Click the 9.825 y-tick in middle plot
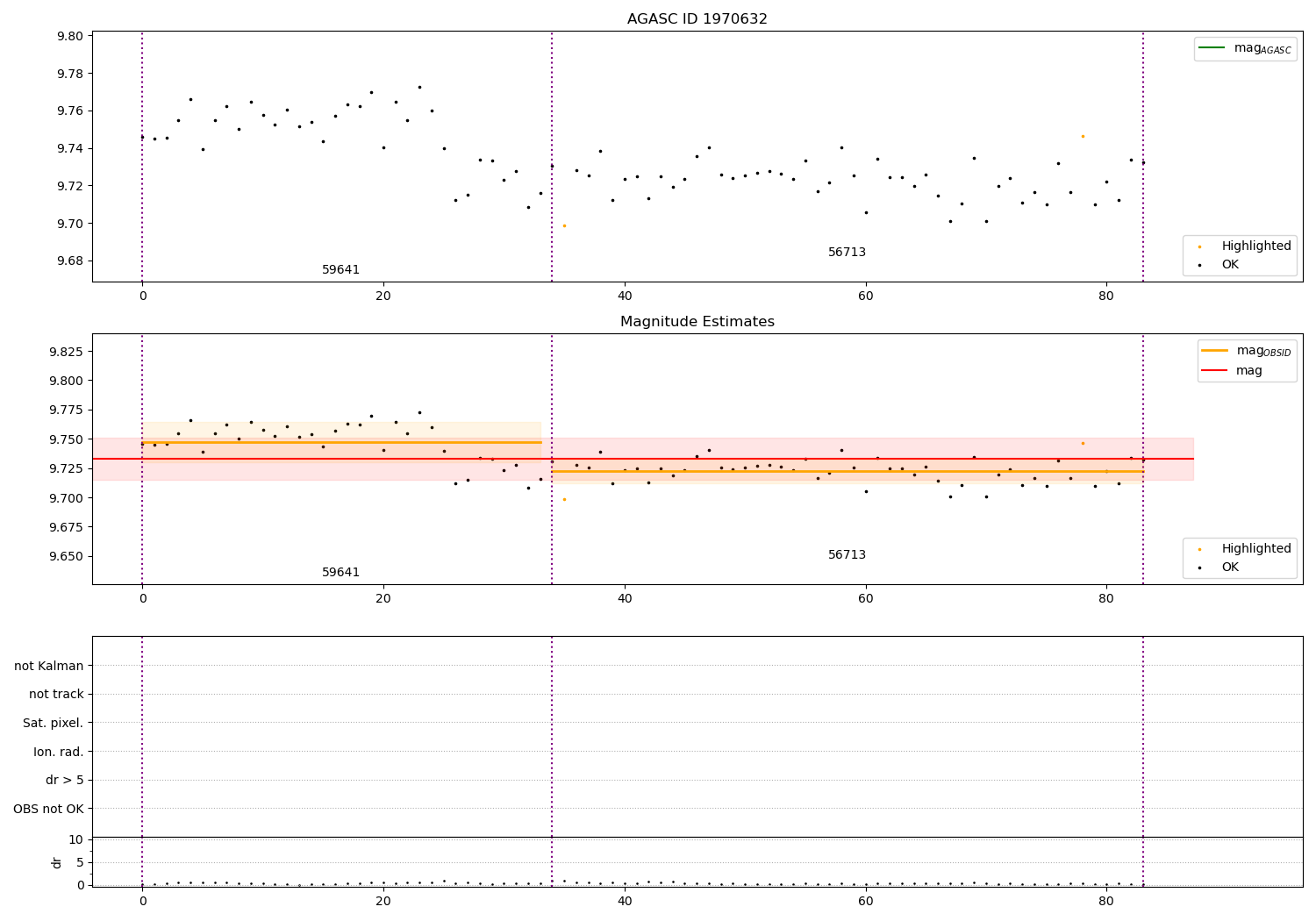This screenshot has height=921, width=1316. pos(67,352)
